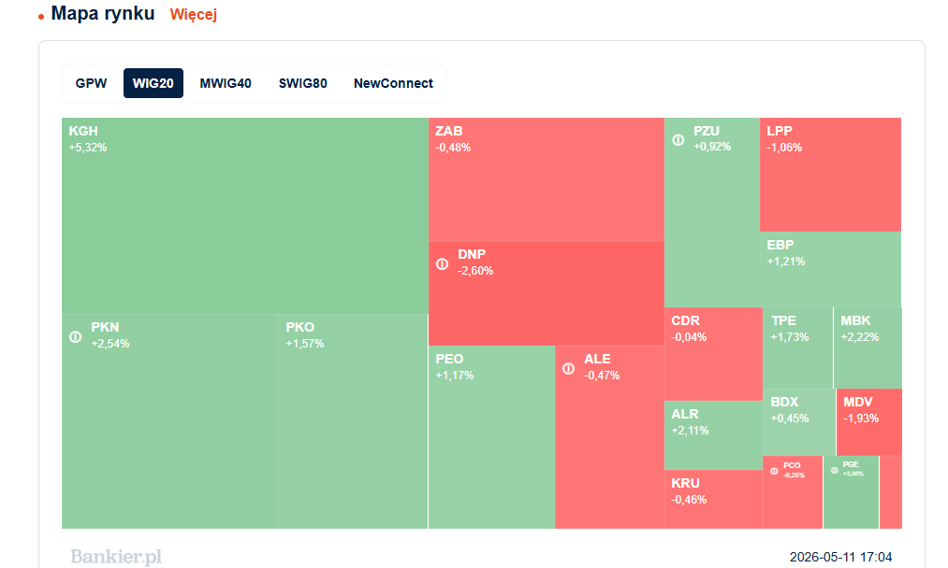Click the PKO +1,57% tile
This screenshot has height=568, width=948.
(x=353, y=421)
